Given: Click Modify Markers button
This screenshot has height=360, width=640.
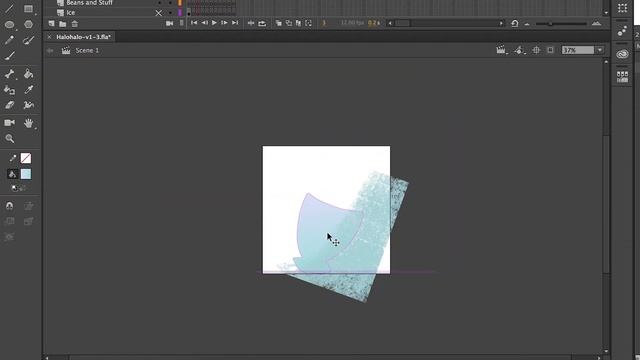Looking at the screenshot, I should point(308,23).
